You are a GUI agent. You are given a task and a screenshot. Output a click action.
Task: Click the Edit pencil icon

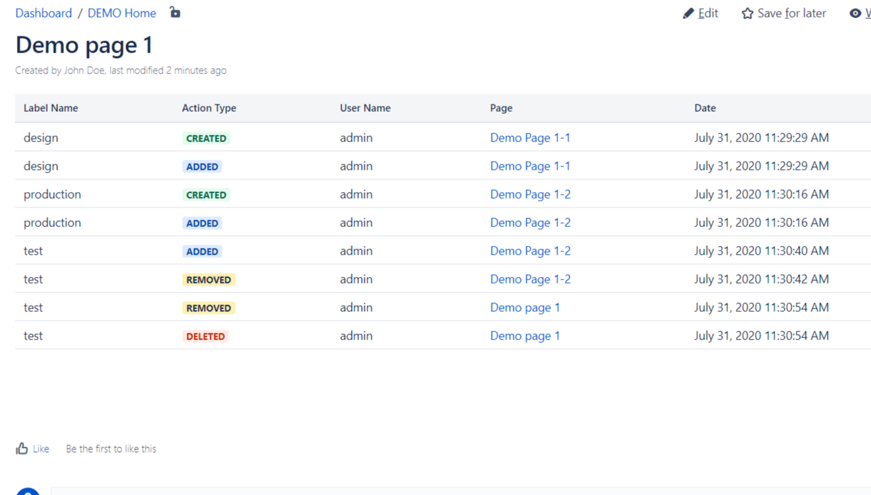(x=688, y=14)
